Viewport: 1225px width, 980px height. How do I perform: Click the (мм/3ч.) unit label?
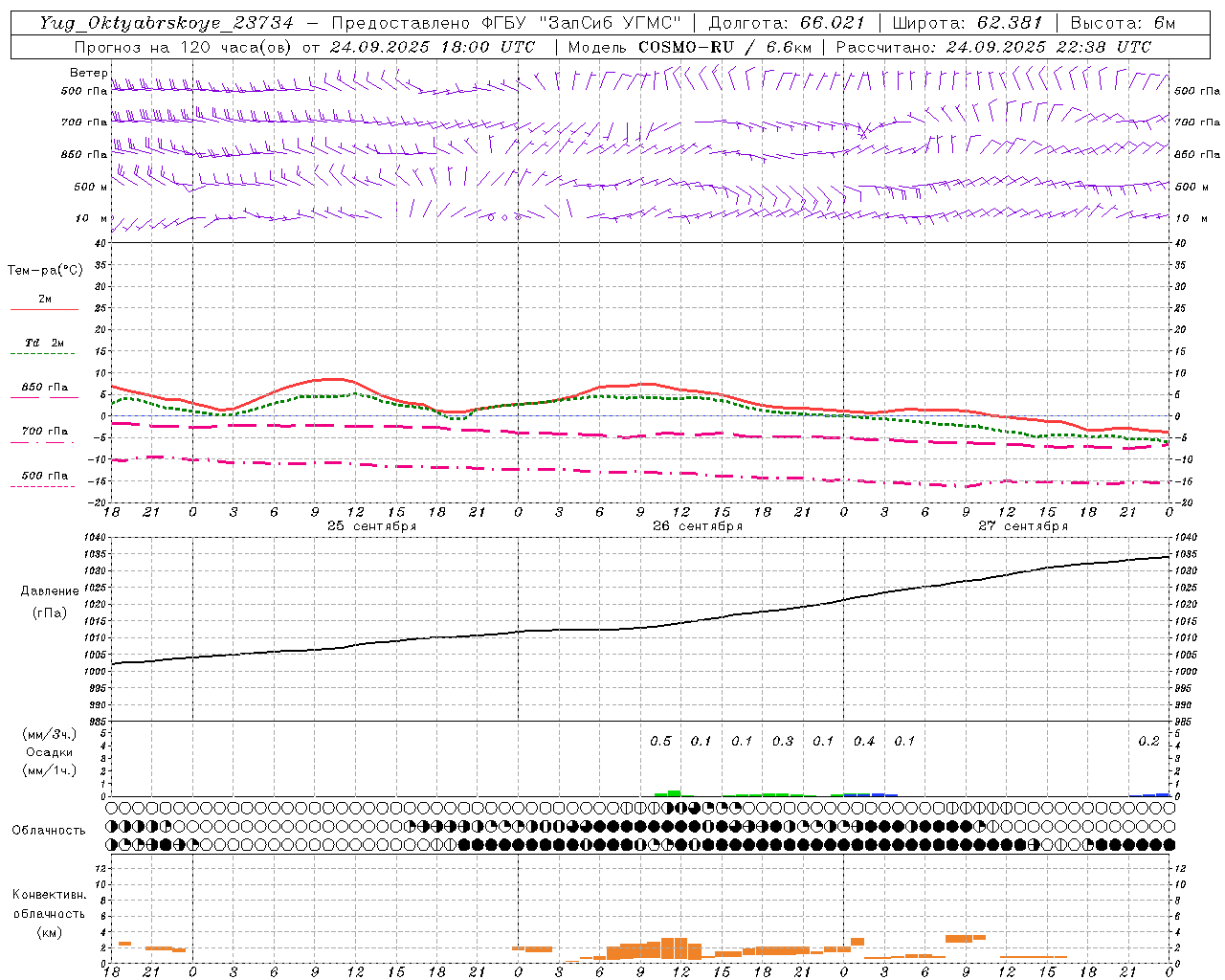click(x=50, y=734)
